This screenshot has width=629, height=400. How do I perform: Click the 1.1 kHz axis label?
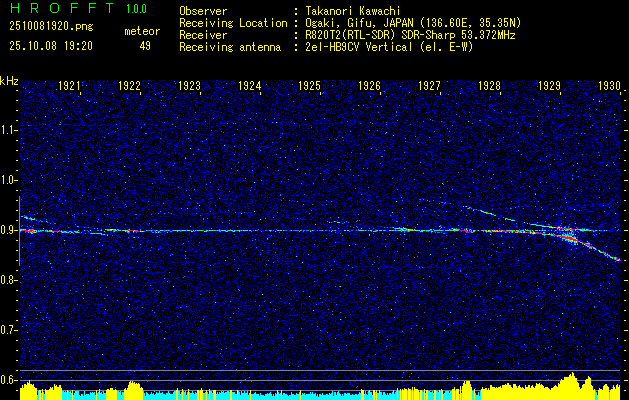(8, 130)
